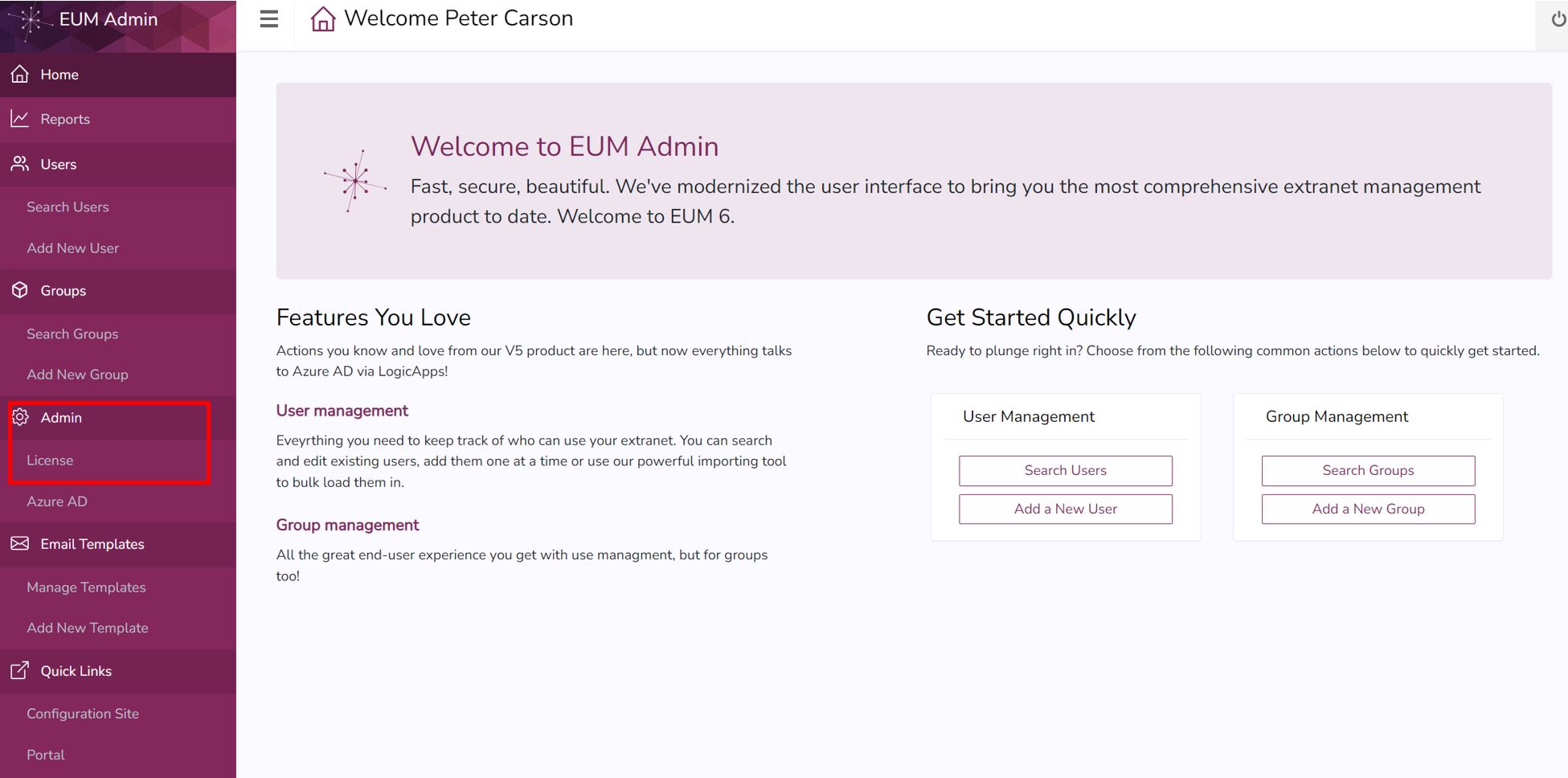
Task: Click the home icon beside the welcome heading
Action: pos(321,18)
